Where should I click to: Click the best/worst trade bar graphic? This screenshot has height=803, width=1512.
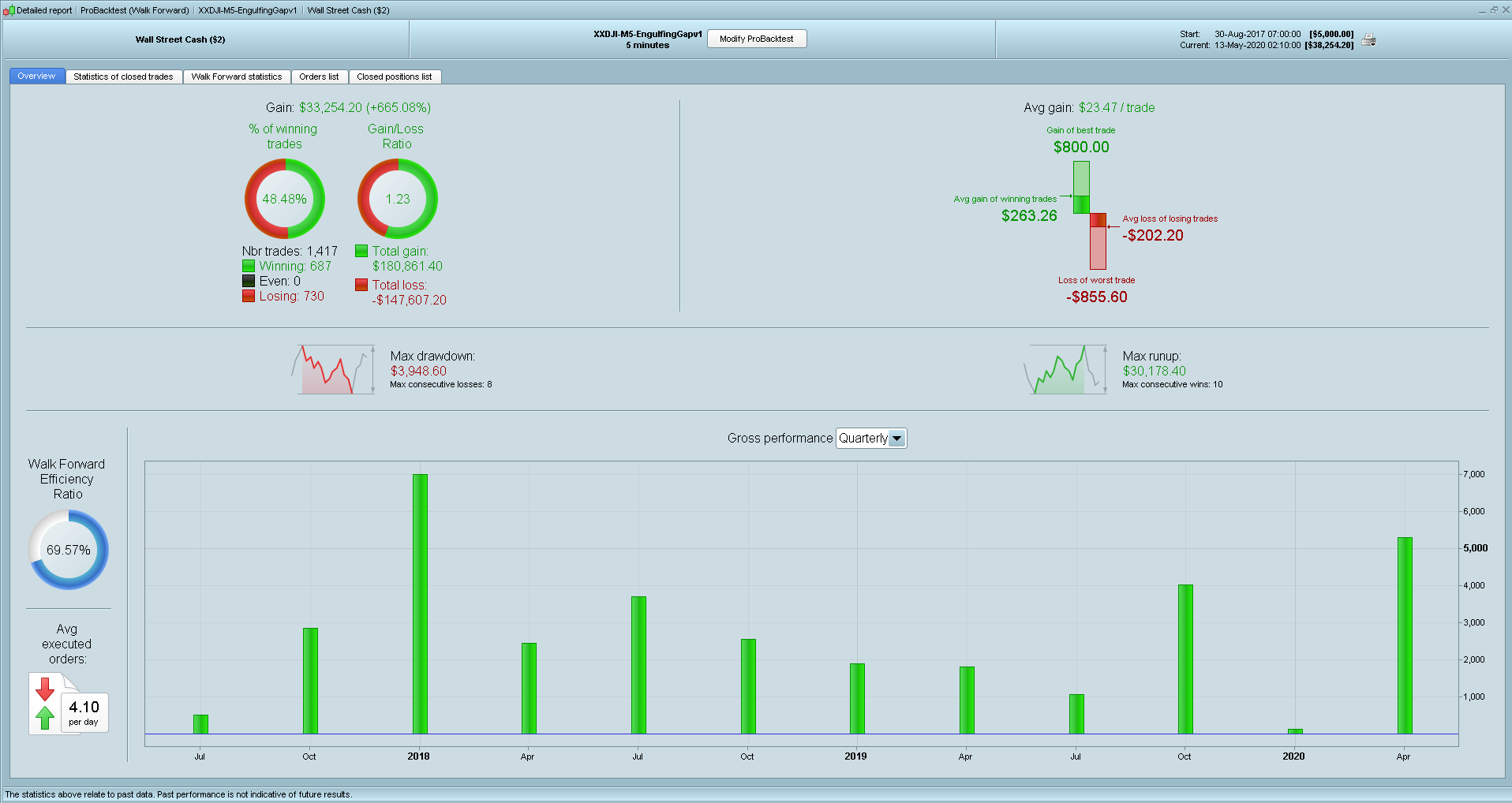pos(1090,215)
